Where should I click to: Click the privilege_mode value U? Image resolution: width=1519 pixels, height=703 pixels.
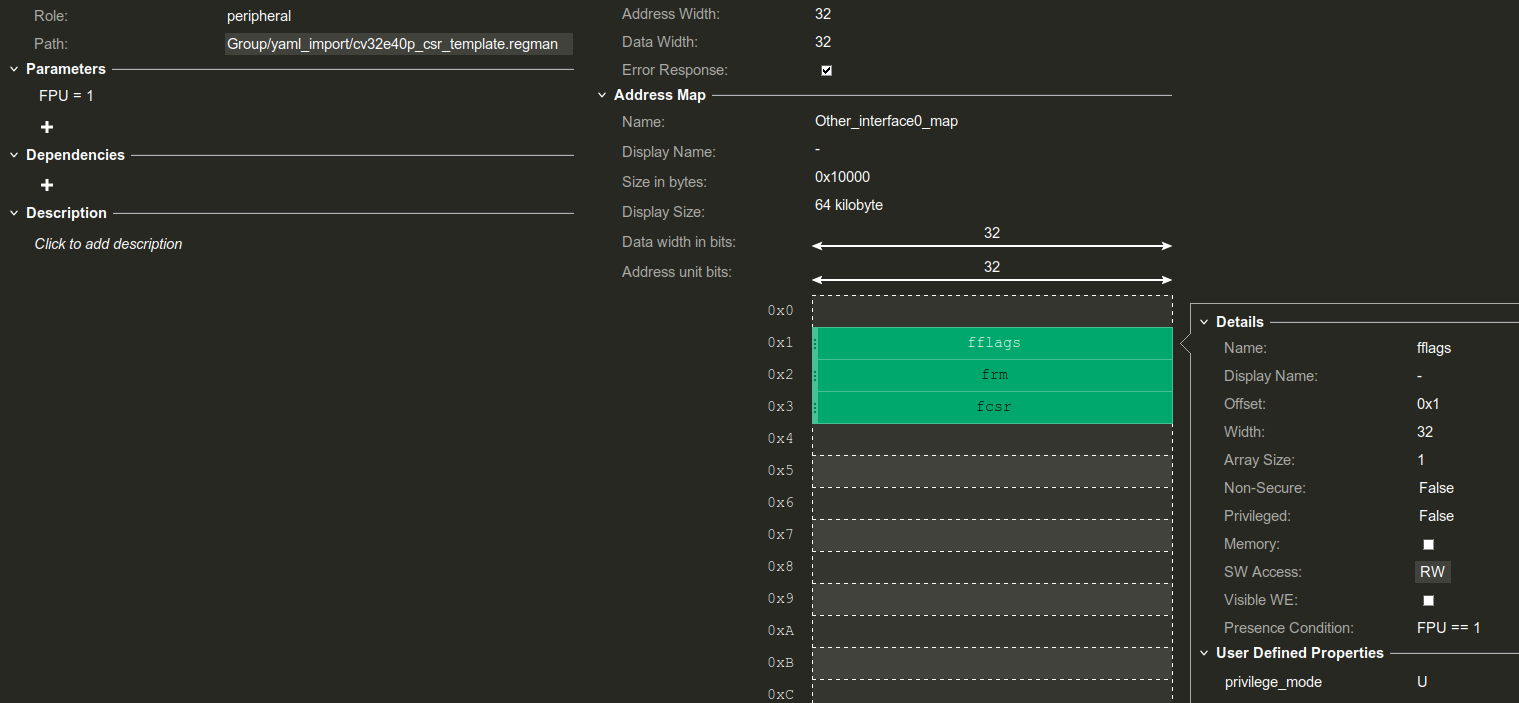[x=1422, y=682]
